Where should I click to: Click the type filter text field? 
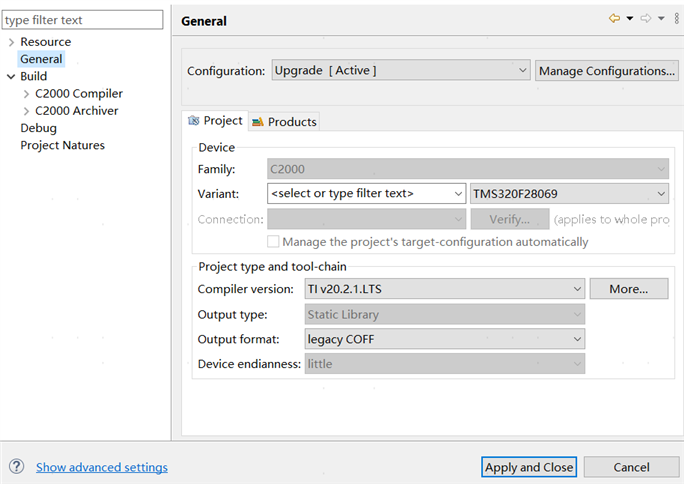click(81, 20)
